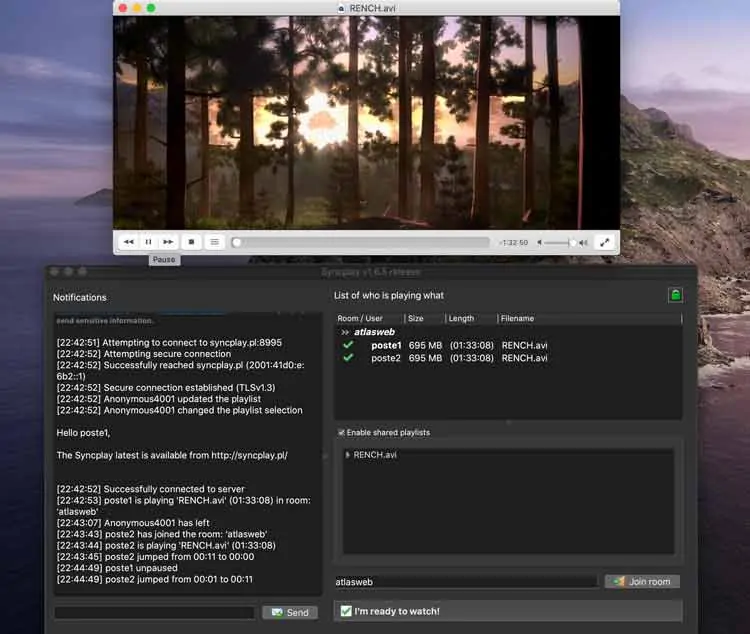The height and width of the screenshot is (634, 750).
Task: Adjust the VLC volume slider
Action: pyautogui.click(x=560, y=243)
